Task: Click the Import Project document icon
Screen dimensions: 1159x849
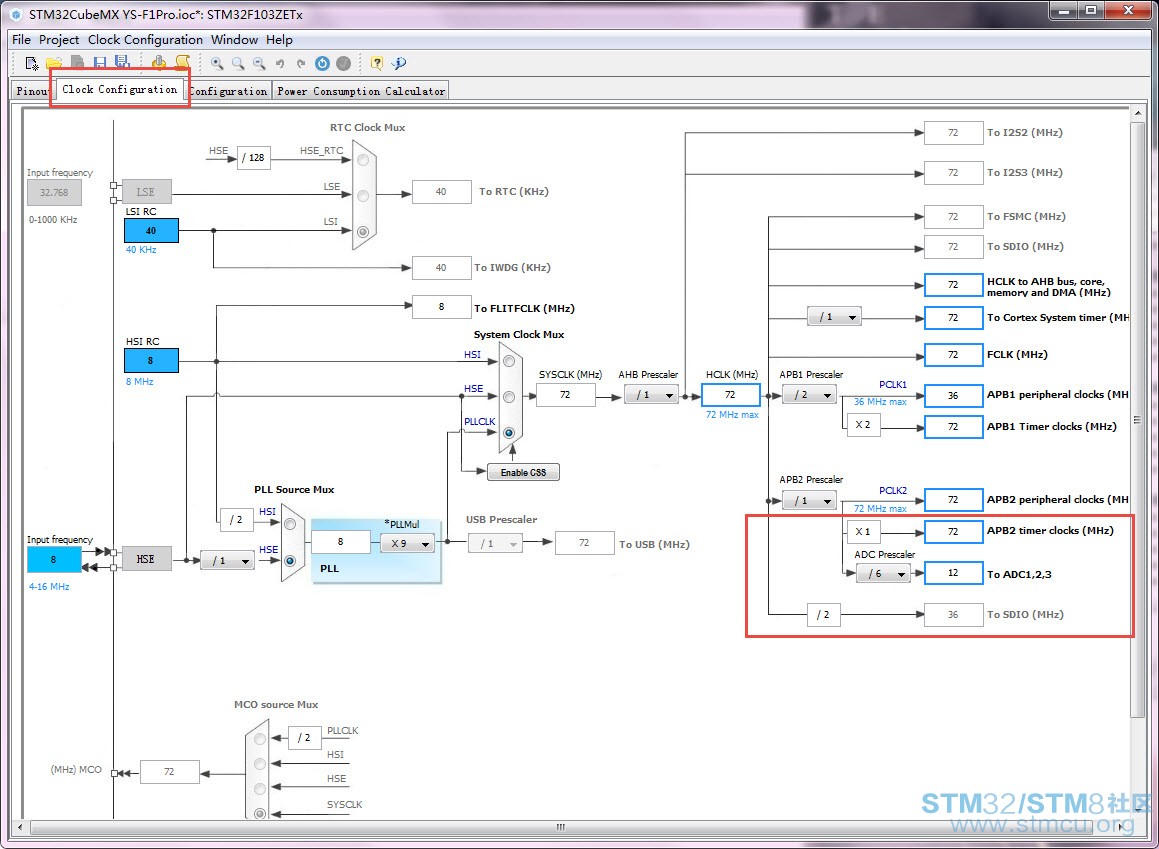Action: tap(77, 64)
